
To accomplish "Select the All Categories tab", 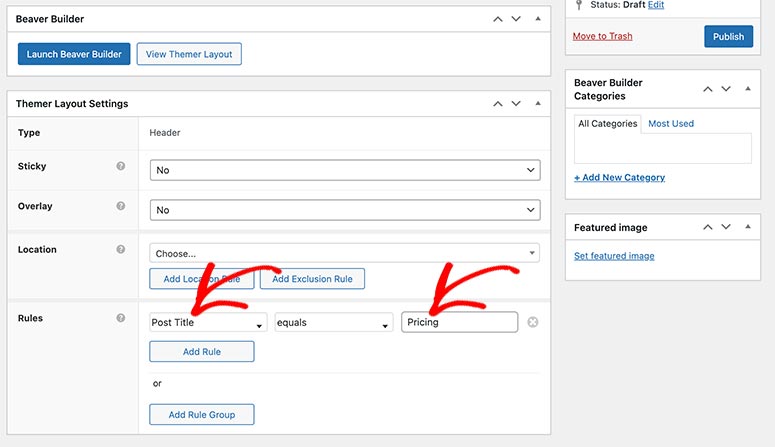I will tap(607, 124).
